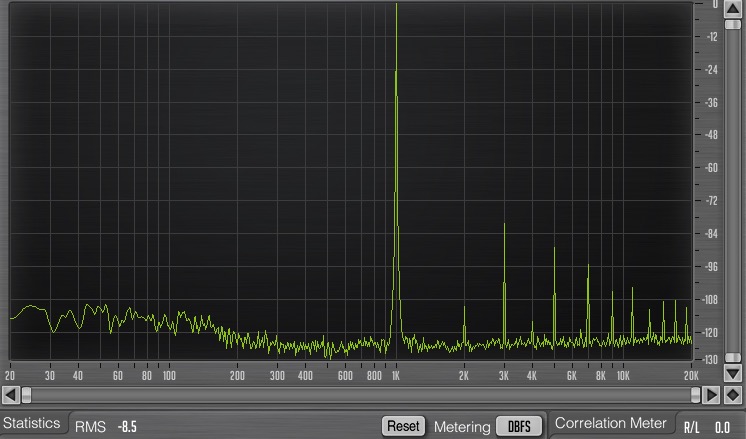
Task: Click the tip of the 3 kHz harmonic peak
Action: coord(504,224)
